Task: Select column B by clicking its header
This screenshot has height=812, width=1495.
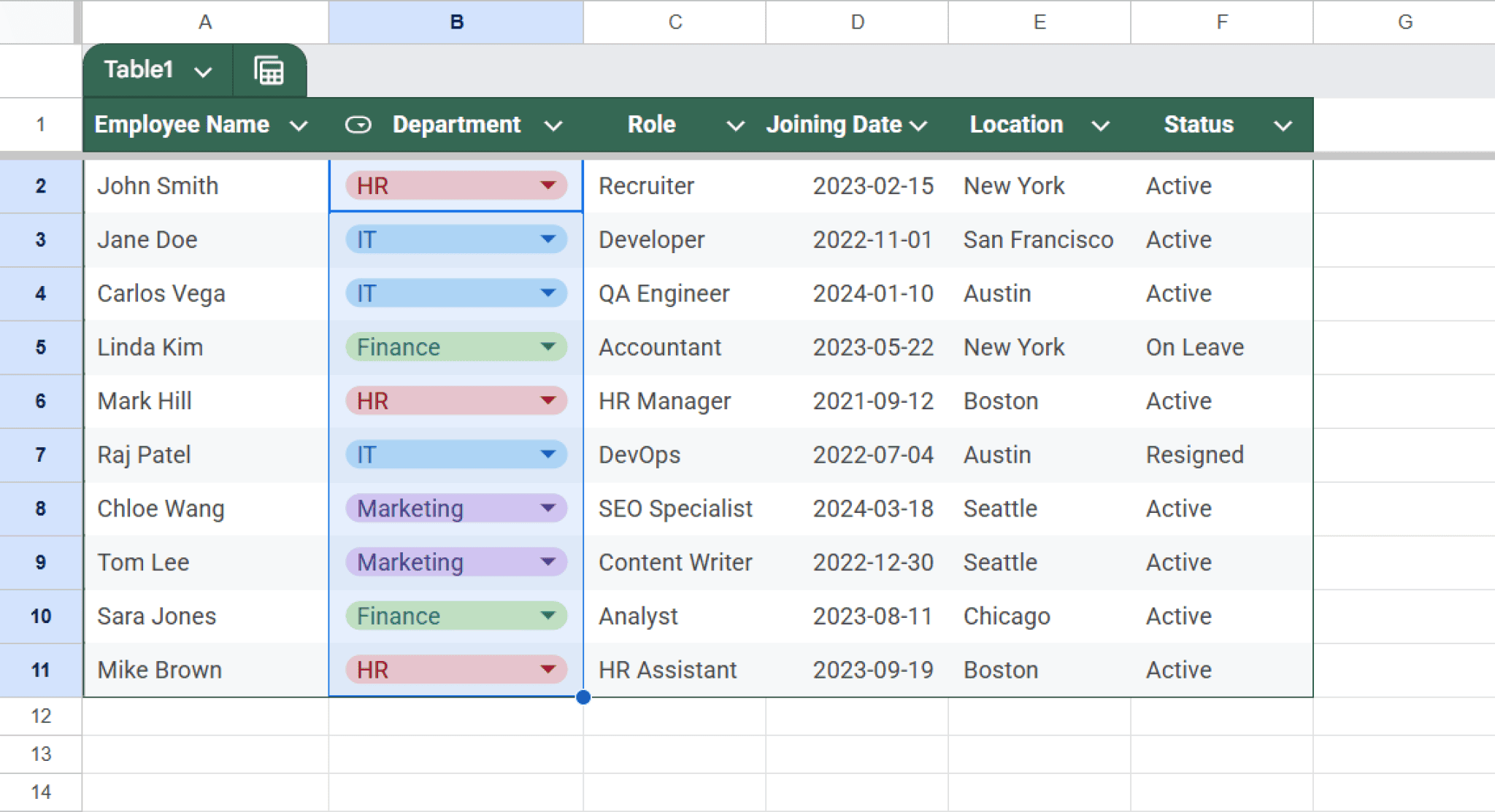Action: tap(456, 22)
